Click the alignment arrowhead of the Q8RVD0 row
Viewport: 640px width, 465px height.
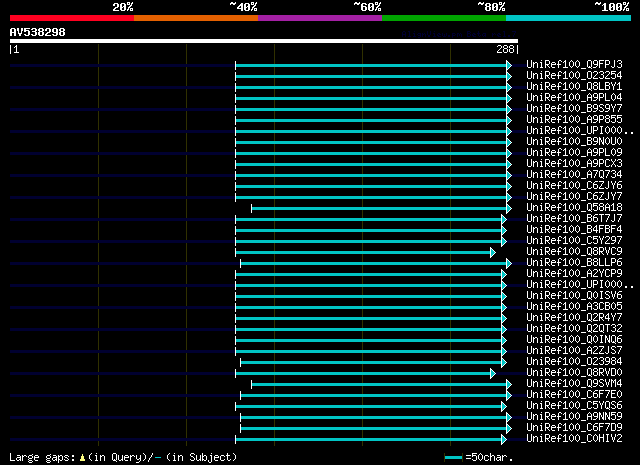point(493,374)
